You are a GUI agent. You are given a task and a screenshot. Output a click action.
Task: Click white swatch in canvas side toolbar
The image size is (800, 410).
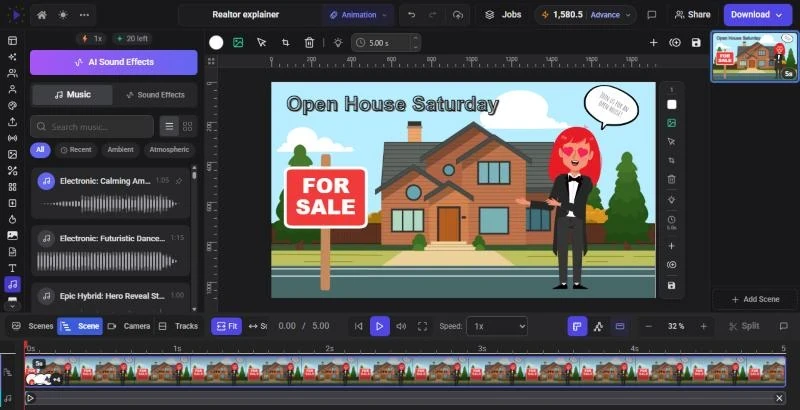[x=672, y=105]
